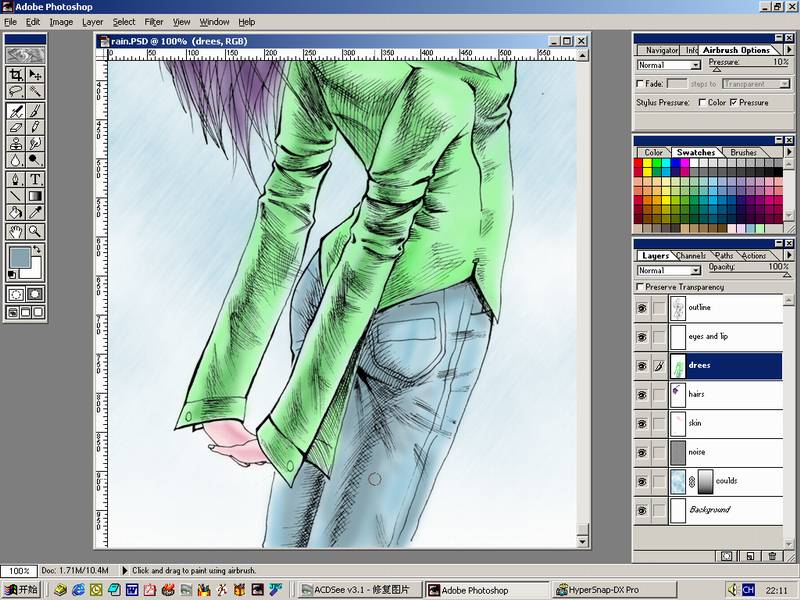Reset to default colors icon
Image resolution: width=800 pixels, height=600 pixels.
[12, 275]
